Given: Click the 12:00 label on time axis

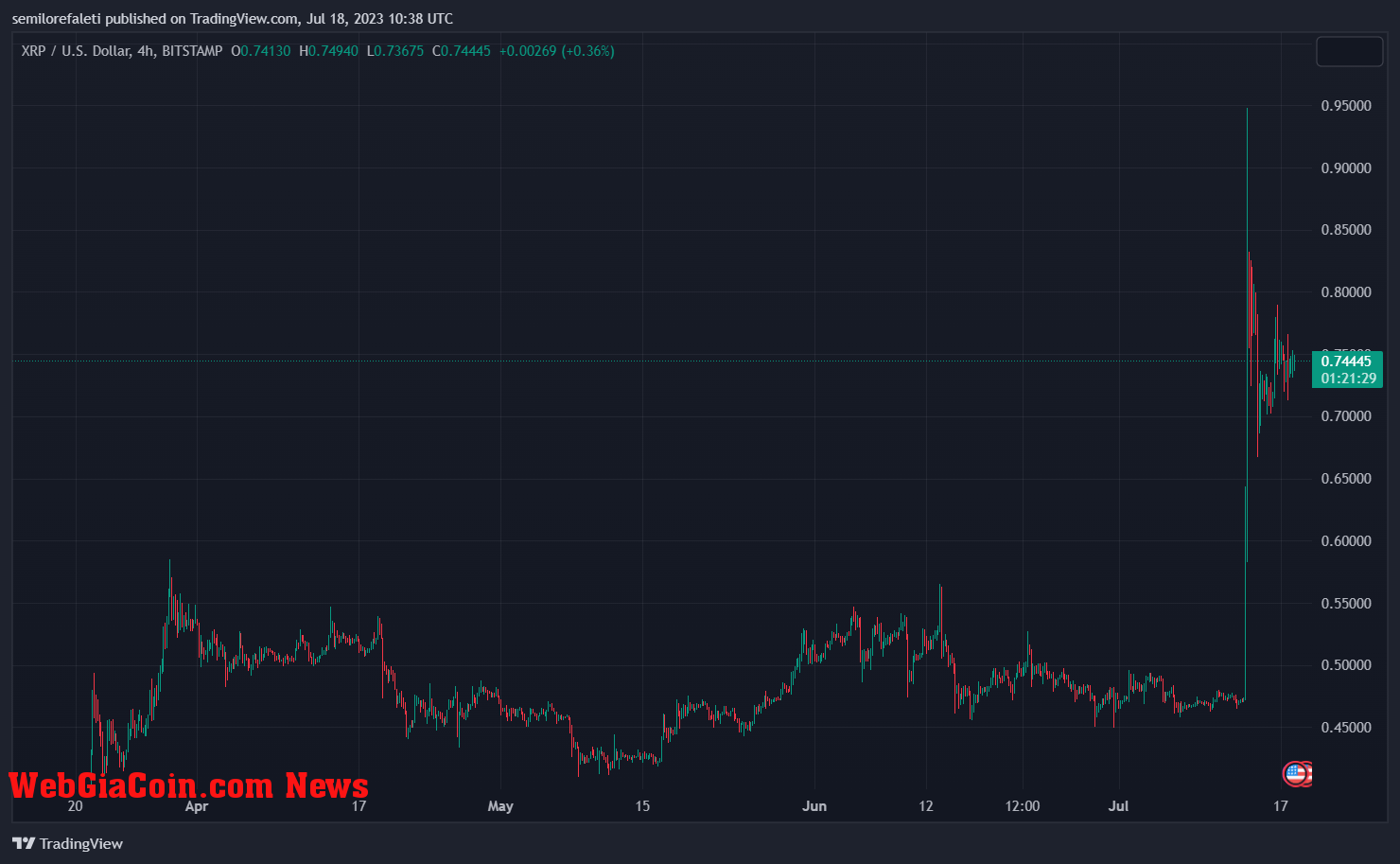Looking at the screenshot, I should tap(1023, 806).
